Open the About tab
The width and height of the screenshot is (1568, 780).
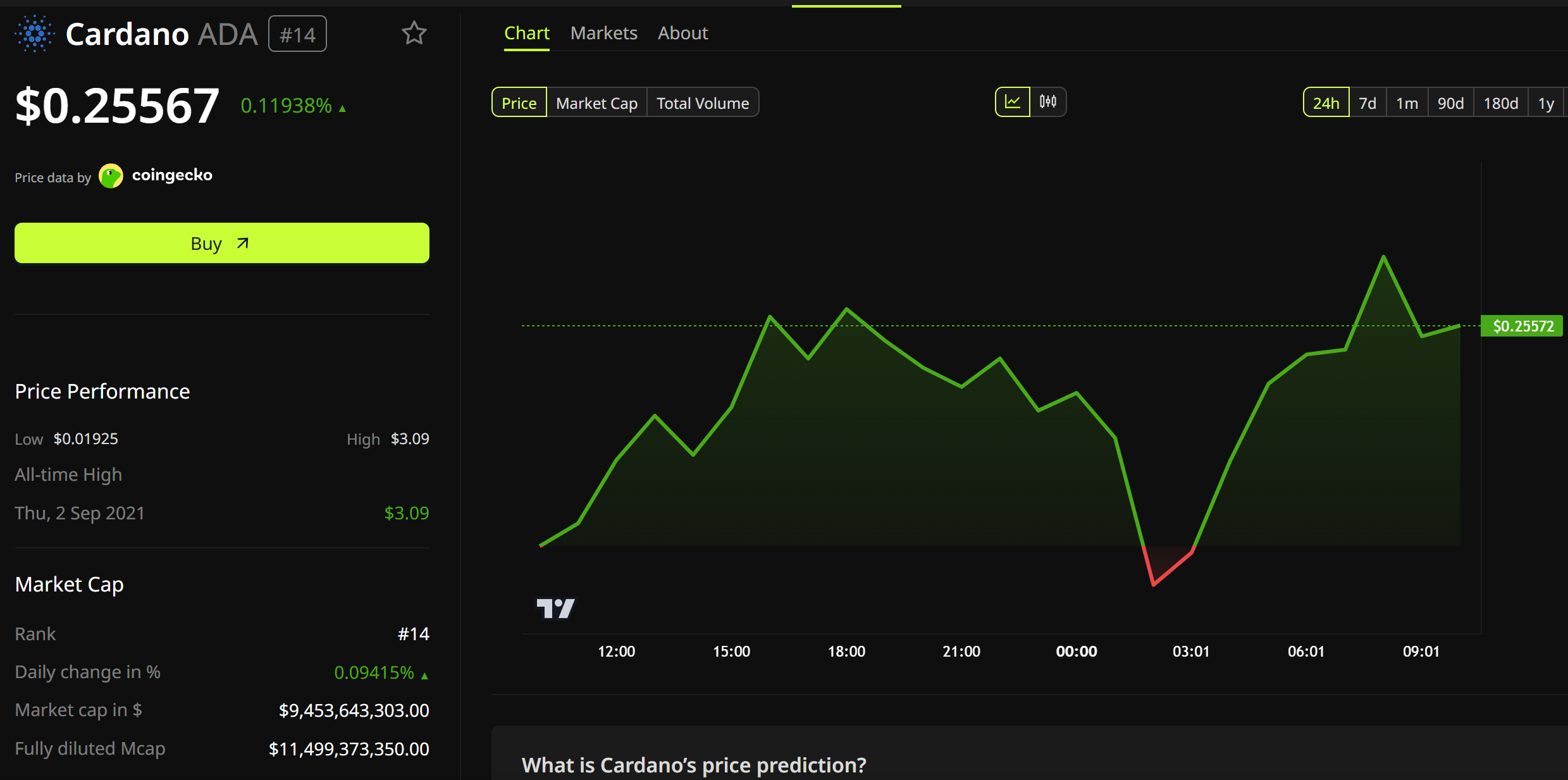683,33
